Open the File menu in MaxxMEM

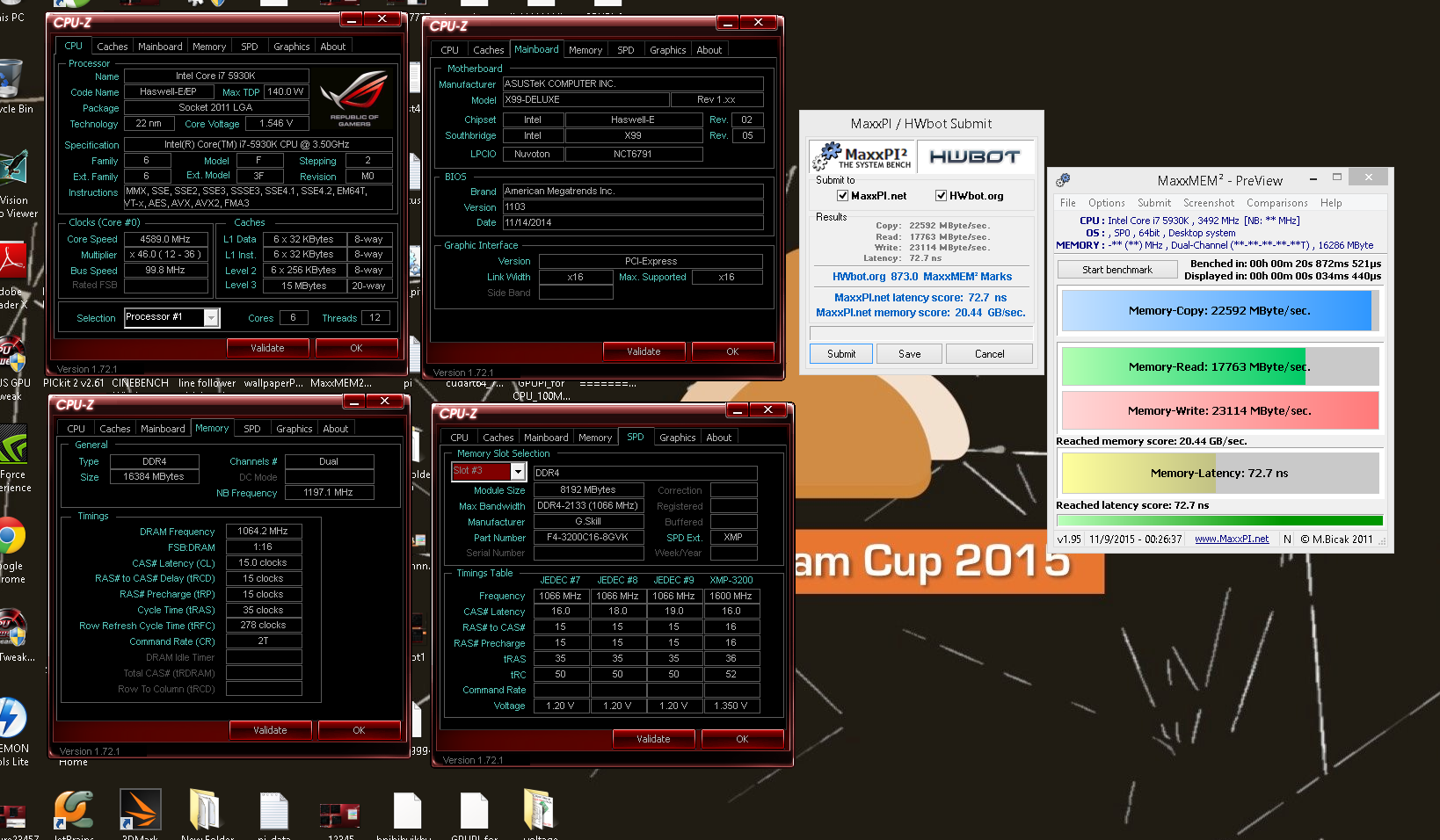1067,203
